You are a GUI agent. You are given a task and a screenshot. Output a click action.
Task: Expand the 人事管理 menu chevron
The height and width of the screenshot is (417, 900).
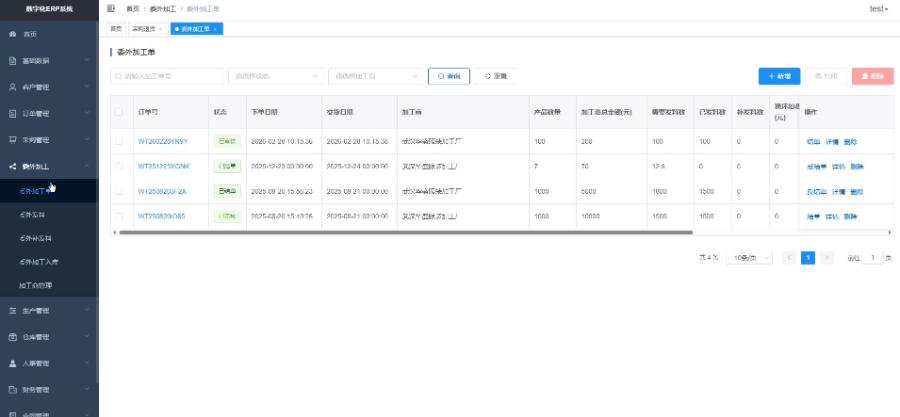pyautogui.click(x=87, y=363)
